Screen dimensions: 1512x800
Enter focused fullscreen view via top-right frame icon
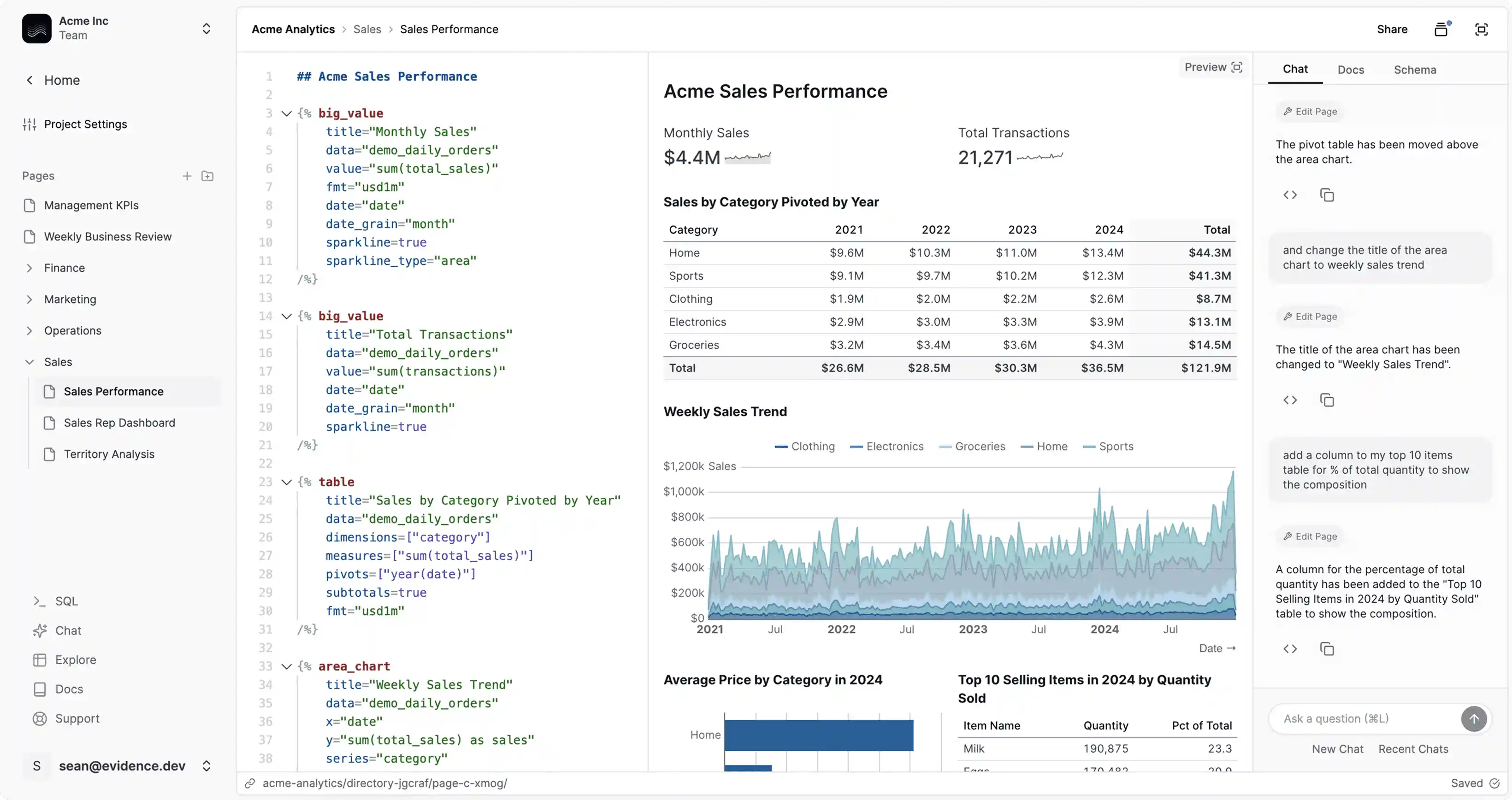(1482, 29)
